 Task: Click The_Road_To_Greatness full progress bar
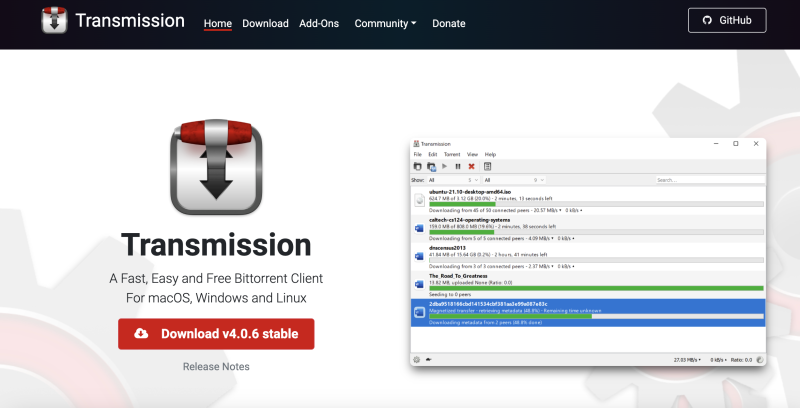pyautogui.click(x=596, y=288)
